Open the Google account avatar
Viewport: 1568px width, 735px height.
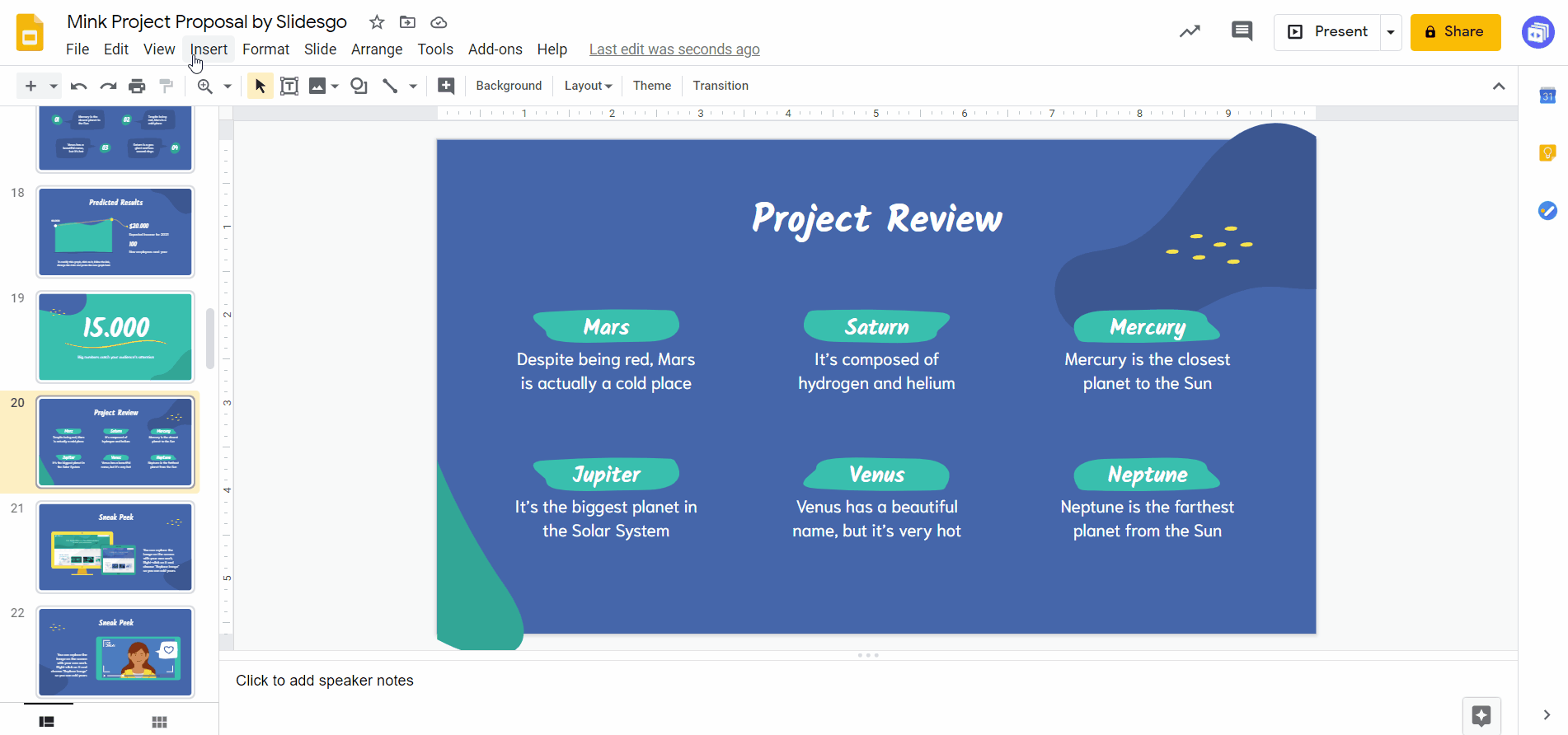pos(1537,32)
